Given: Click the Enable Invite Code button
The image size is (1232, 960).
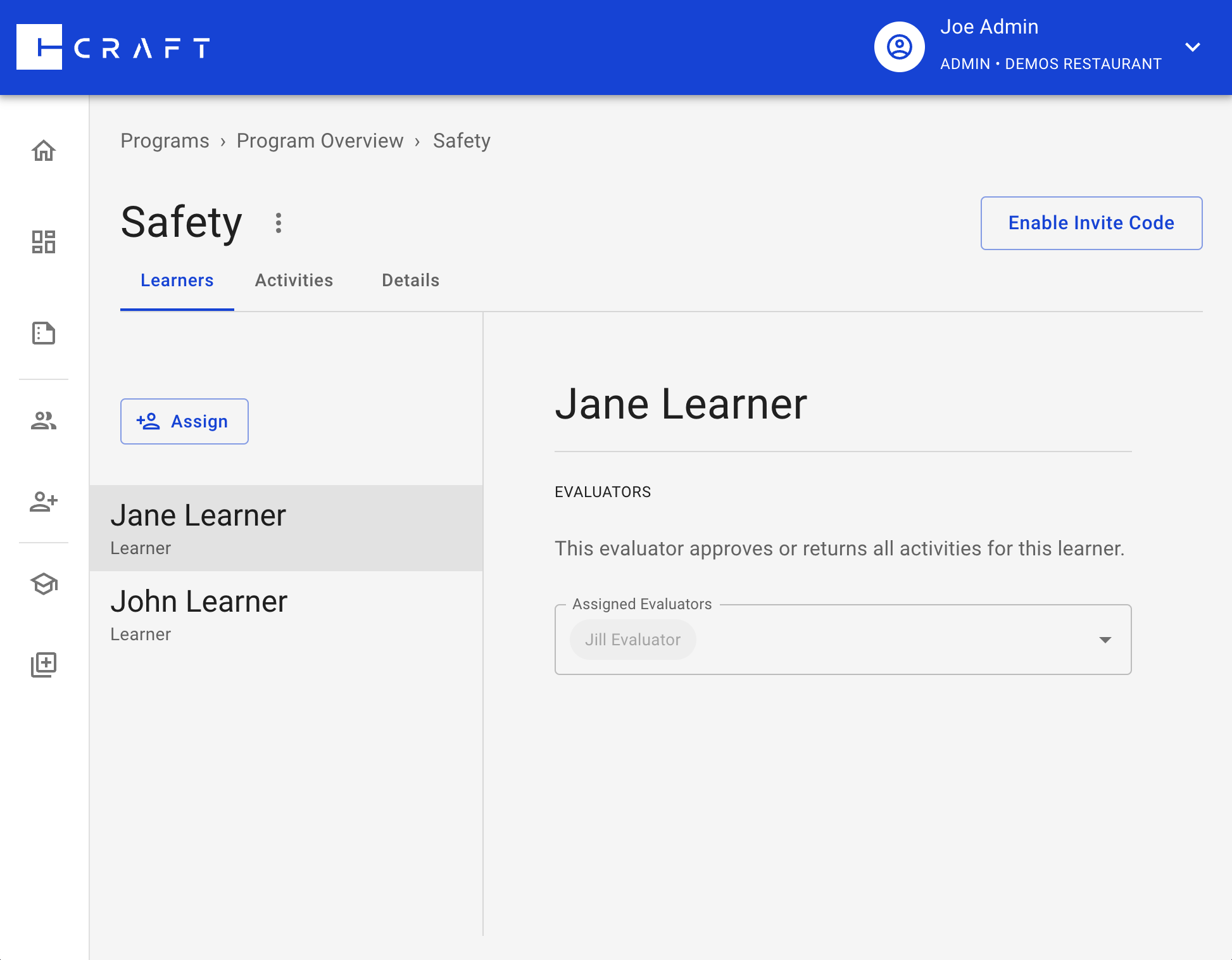Looking at the screenshot, I should [x=1091, y=223].
